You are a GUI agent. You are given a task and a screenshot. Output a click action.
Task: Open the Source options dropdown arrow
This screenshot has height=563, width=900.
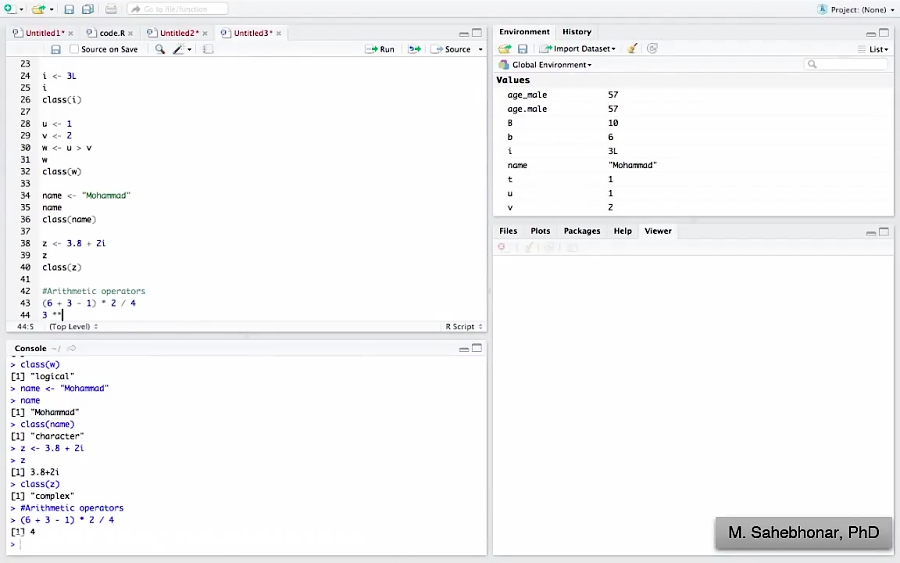(480, 50)
